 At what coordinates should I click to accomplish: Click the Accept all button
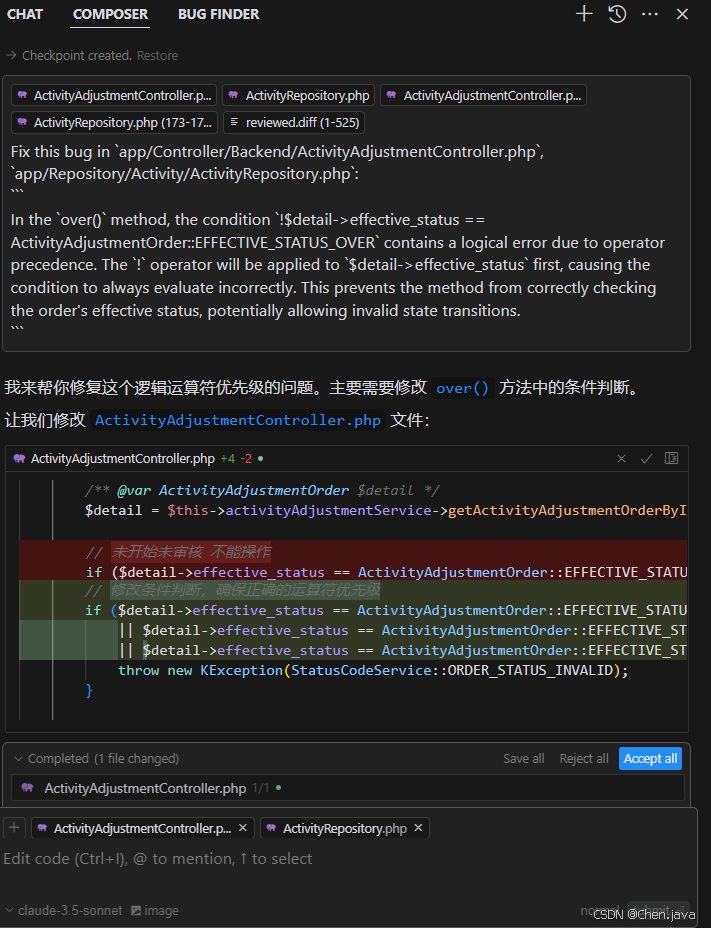coord(650,759)
